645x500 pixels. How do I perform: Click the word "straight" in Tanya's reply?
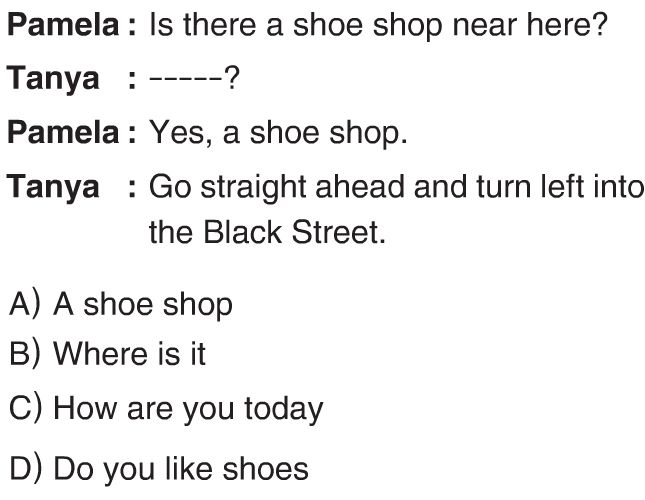click(x=253, y=188)
